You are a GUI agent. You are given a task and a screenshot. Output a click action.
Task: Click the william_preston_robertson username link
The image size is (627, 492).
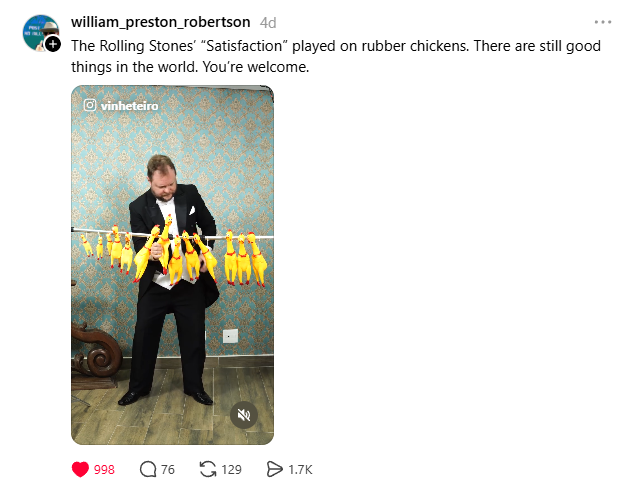[161, 22]
